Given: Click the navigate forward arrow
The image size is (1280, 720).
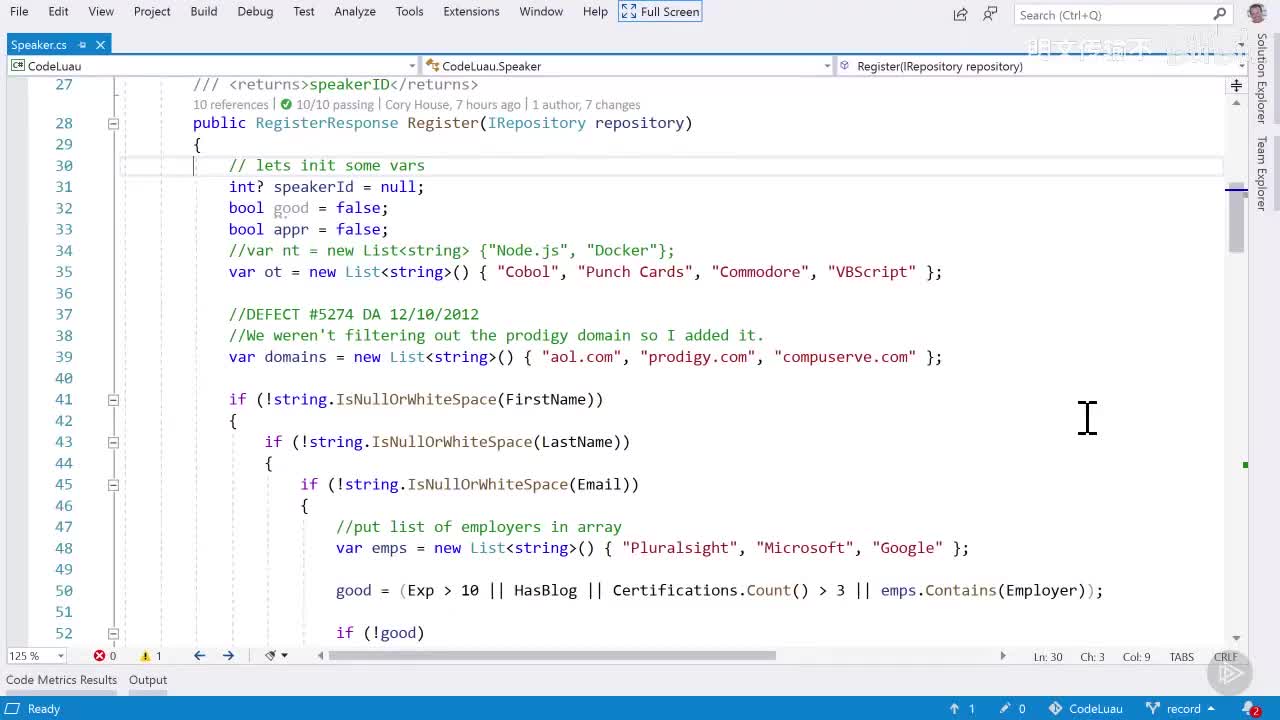Looking at the screenshot, I should click(228, 656).
